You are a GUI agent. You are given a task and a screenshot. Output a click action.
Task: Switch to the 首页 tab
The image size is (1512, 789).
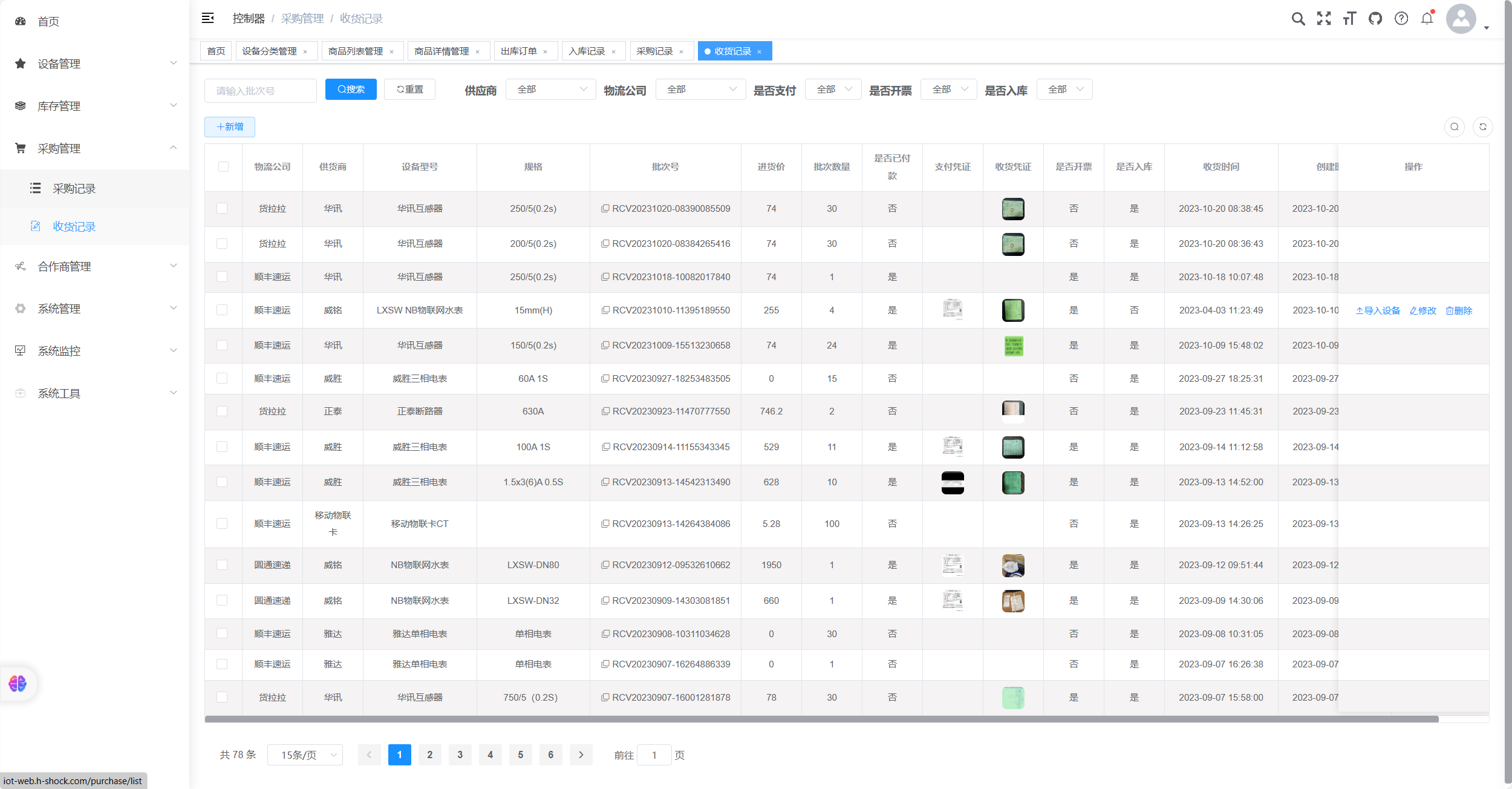[x=216, y=51]
